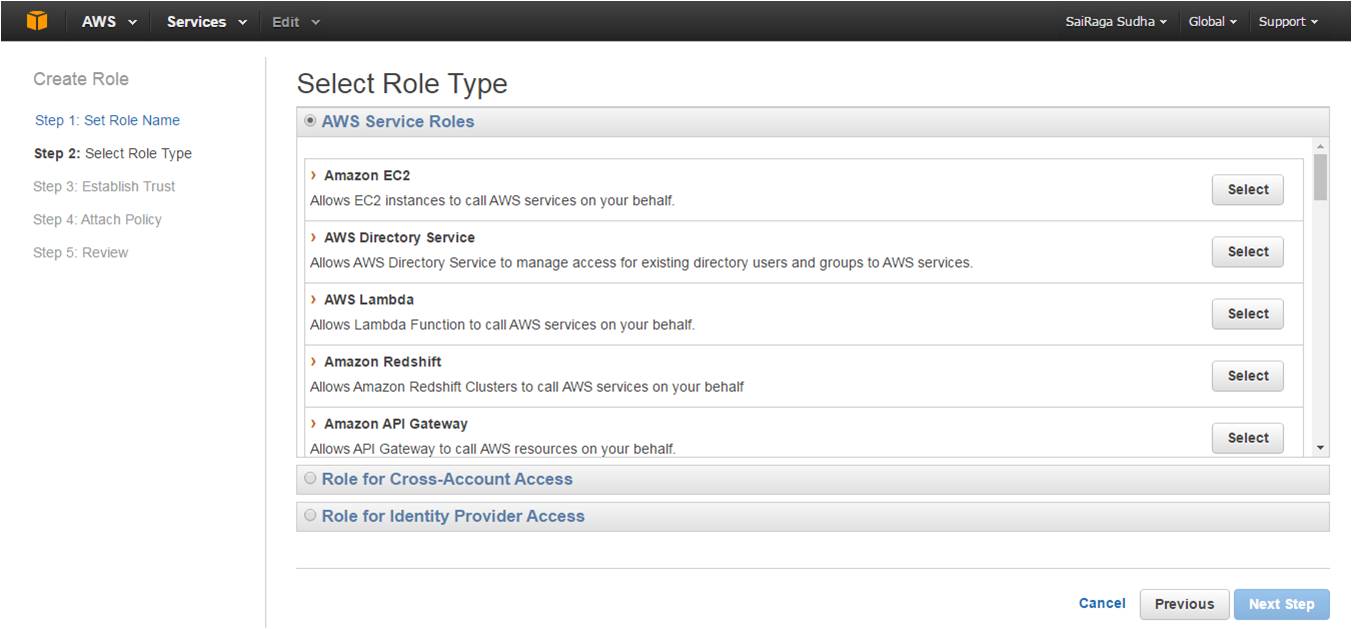The width and height of the screenshot is (1352, 629).
Task: Expand the AWS Directory Service arrow
Action: (314, 237)
